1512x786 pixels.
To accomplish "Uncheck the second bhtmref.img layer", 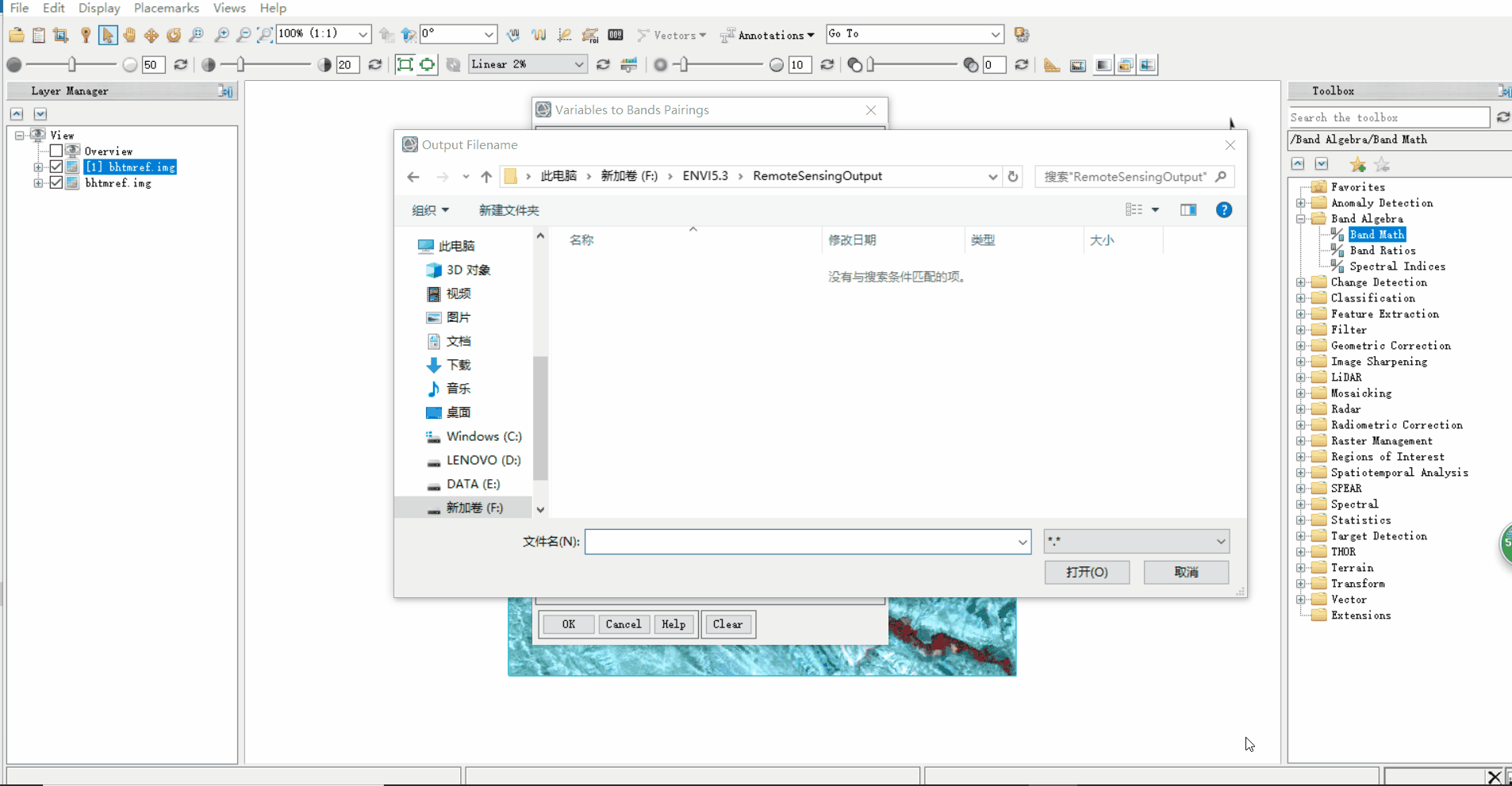I will click(x=56, y=182).
